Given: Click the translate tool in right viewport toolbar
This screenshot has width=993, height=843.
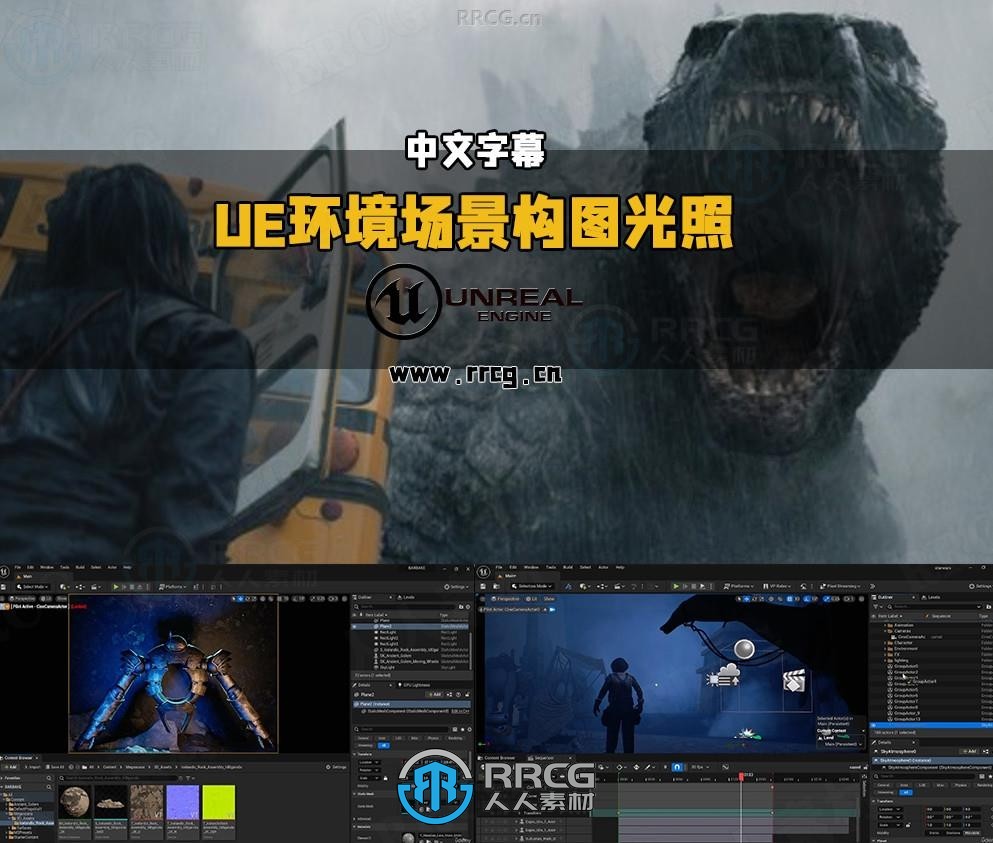Looking at the screenshot, I should click(747, 599).
